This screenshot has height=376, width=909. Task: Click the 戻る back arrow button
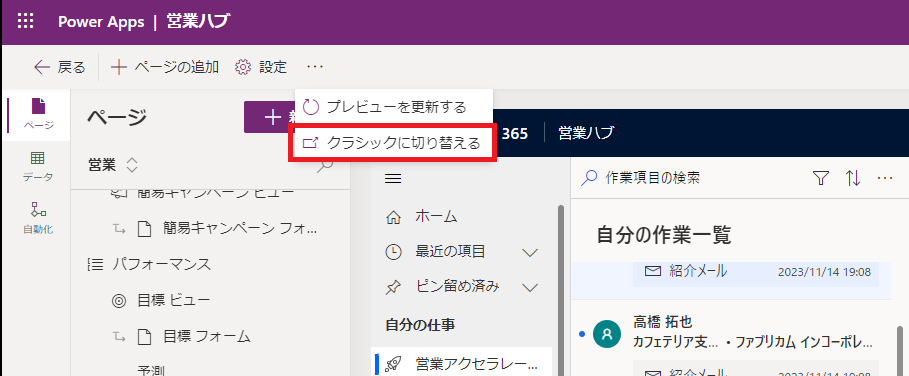[x=60, y=68]
